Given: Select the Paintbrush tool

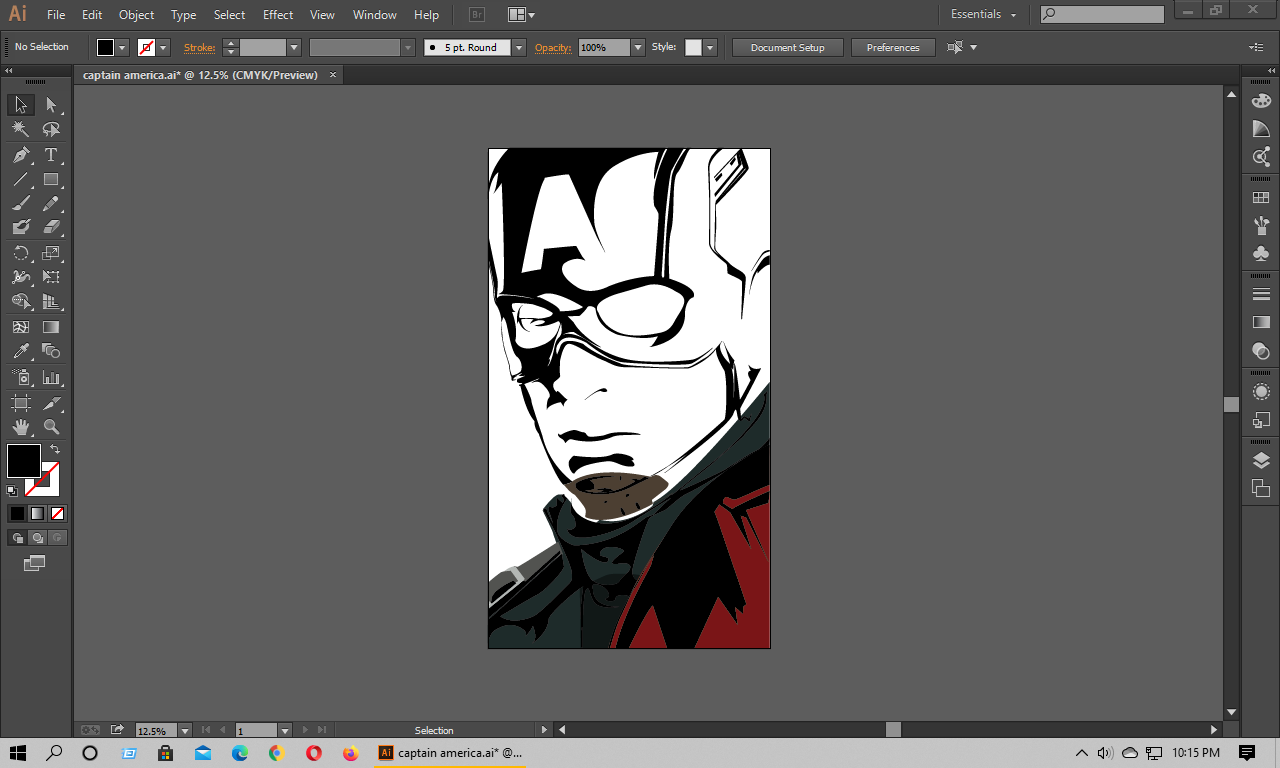Looking at the screenshot, I should [21, 203].
